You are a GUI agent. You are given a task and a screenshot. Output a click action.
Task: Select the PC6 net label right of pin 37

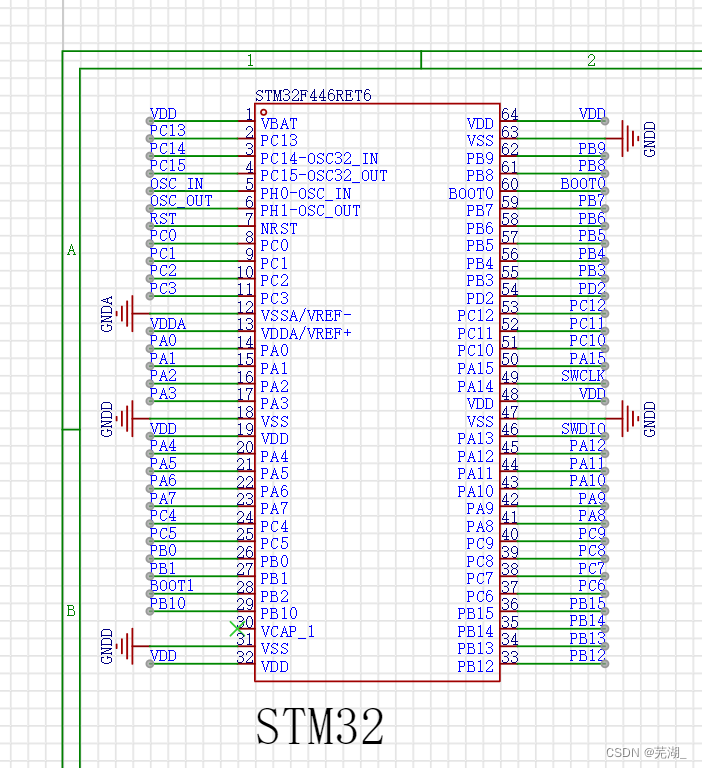tap(592, 585)
